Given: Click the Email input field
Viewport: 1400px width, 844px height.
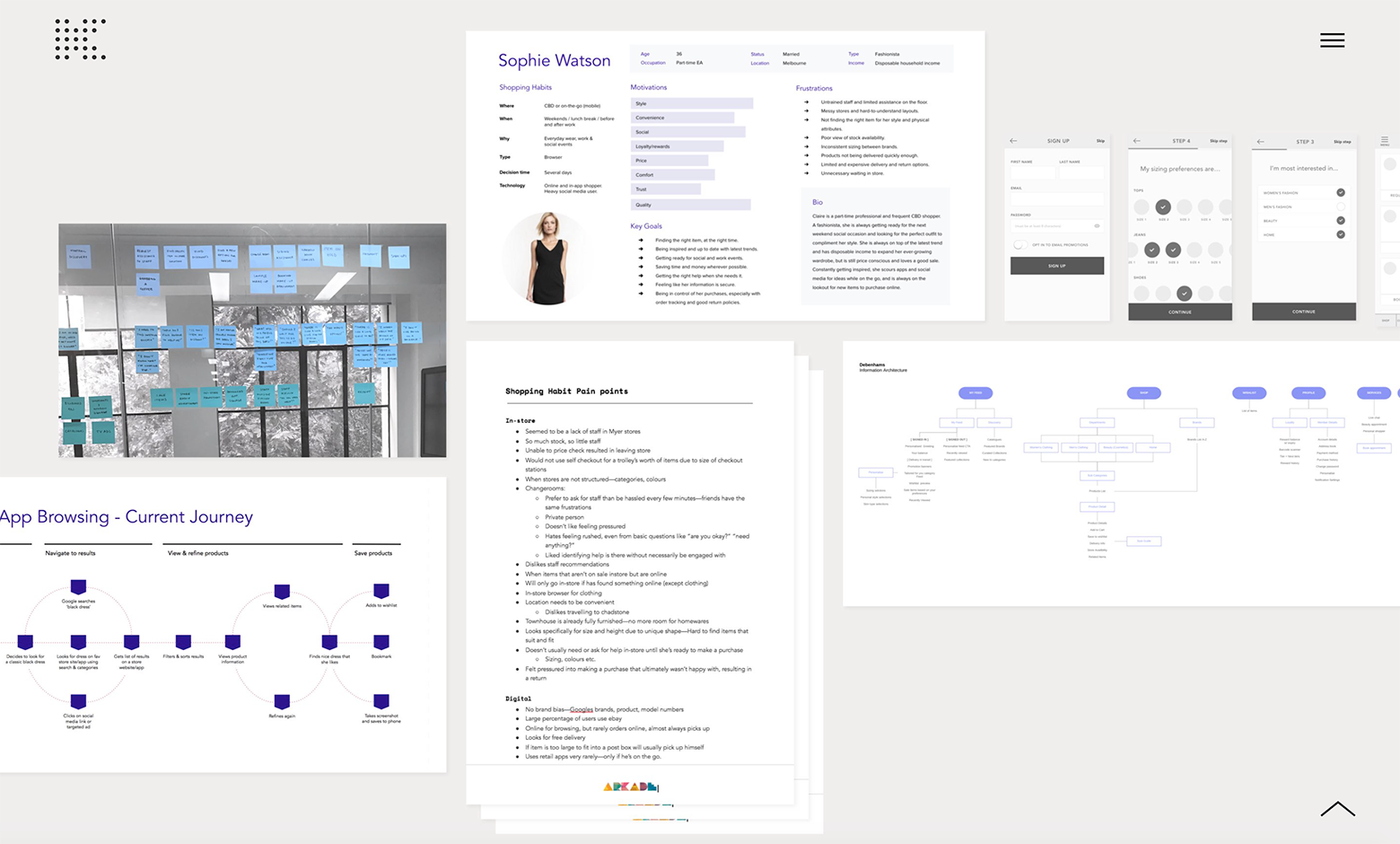Looking at the screenshot, I should [x=1057, y=199].
